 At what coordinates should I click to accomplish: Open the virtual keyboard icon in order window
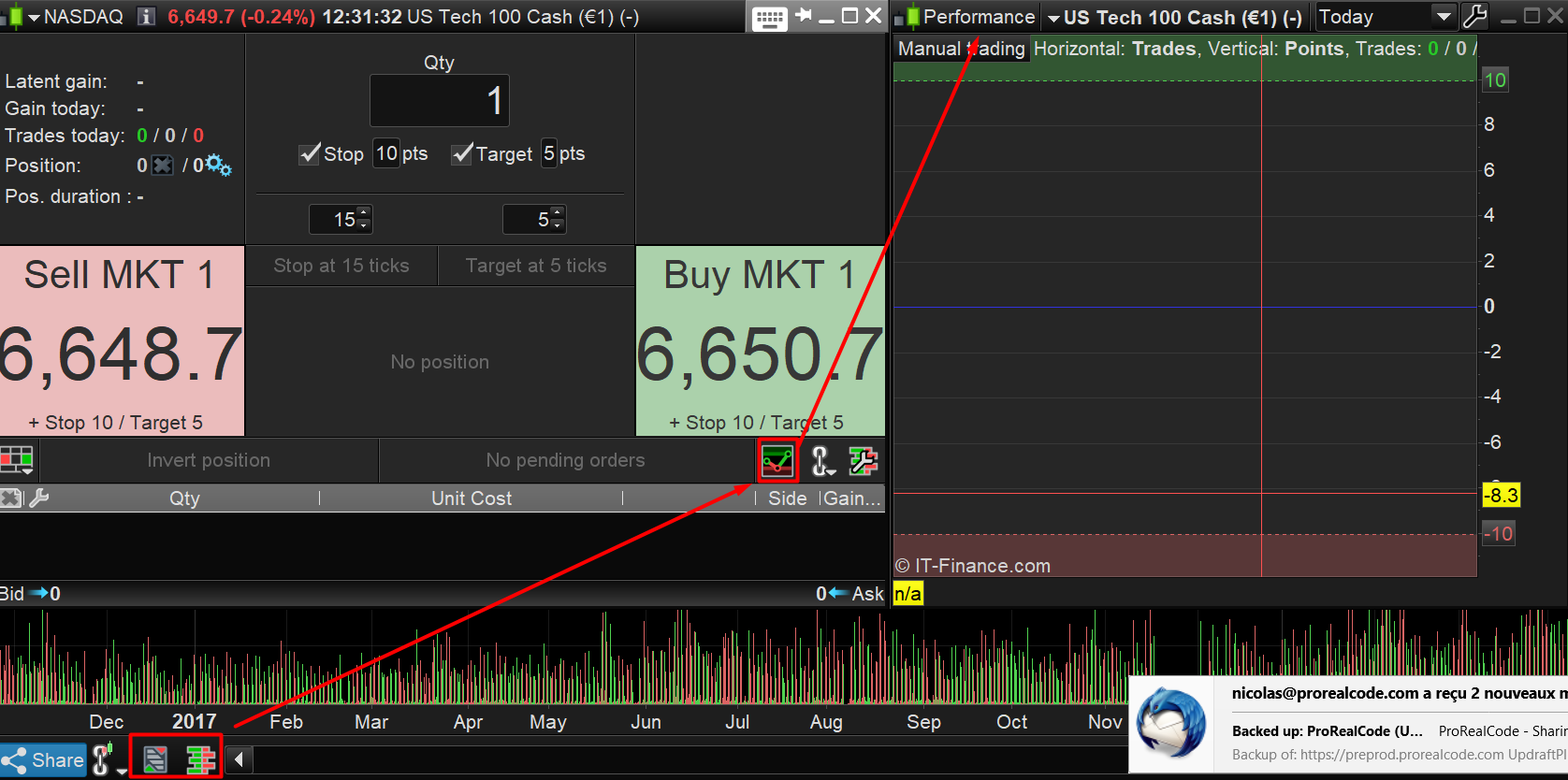click(x=770, y=18)
